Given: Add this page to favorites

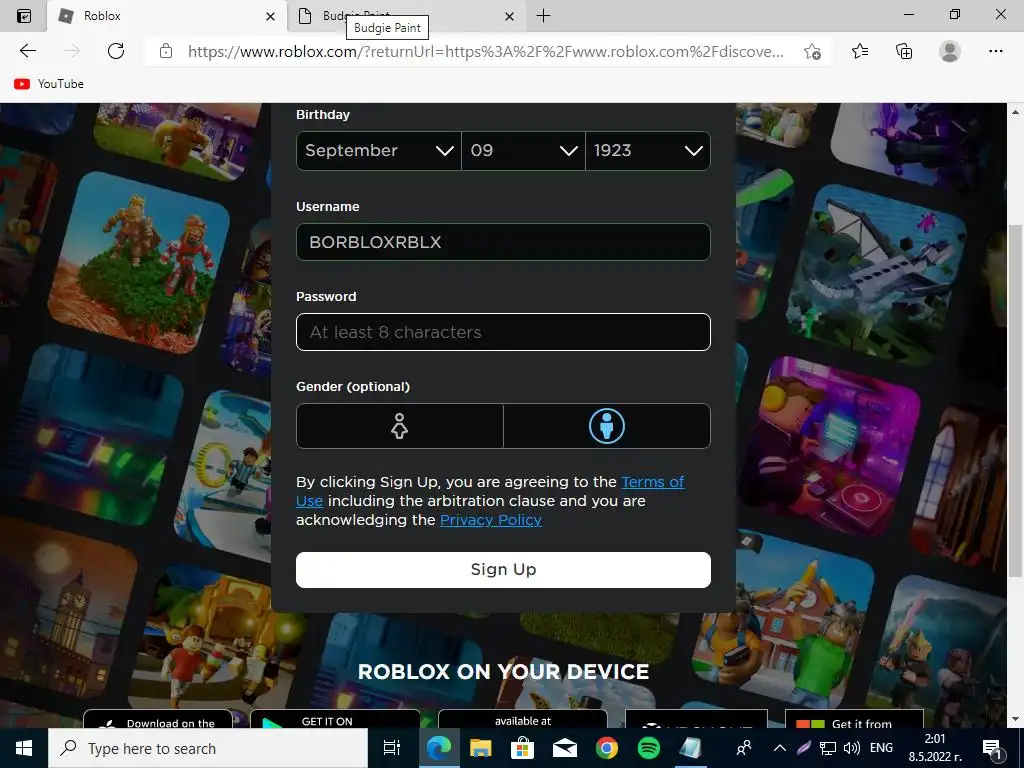Looking at the screenshot, I should point(812,52).
